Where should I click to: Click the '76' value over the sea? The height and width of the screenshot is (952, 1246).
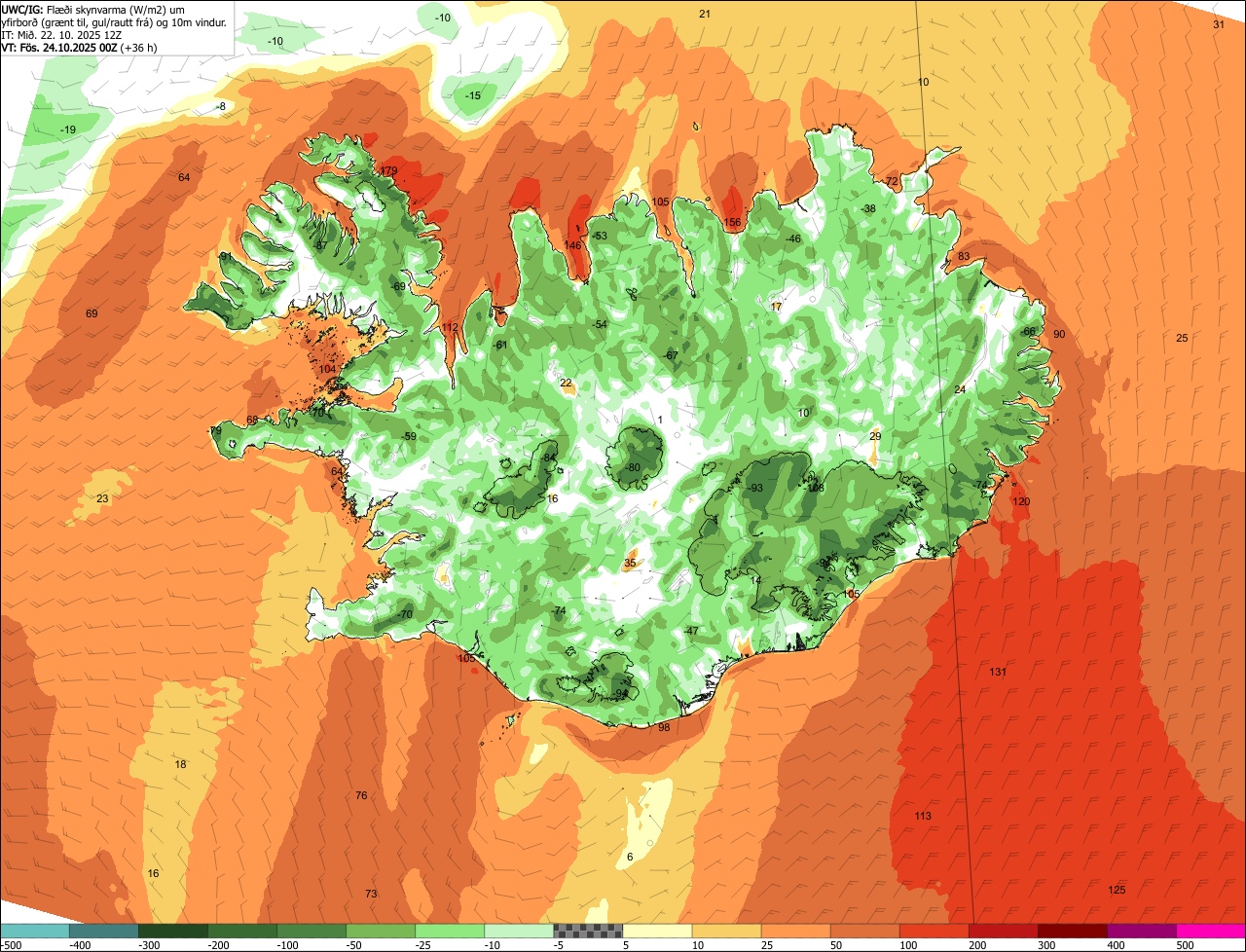pos(361,796)
